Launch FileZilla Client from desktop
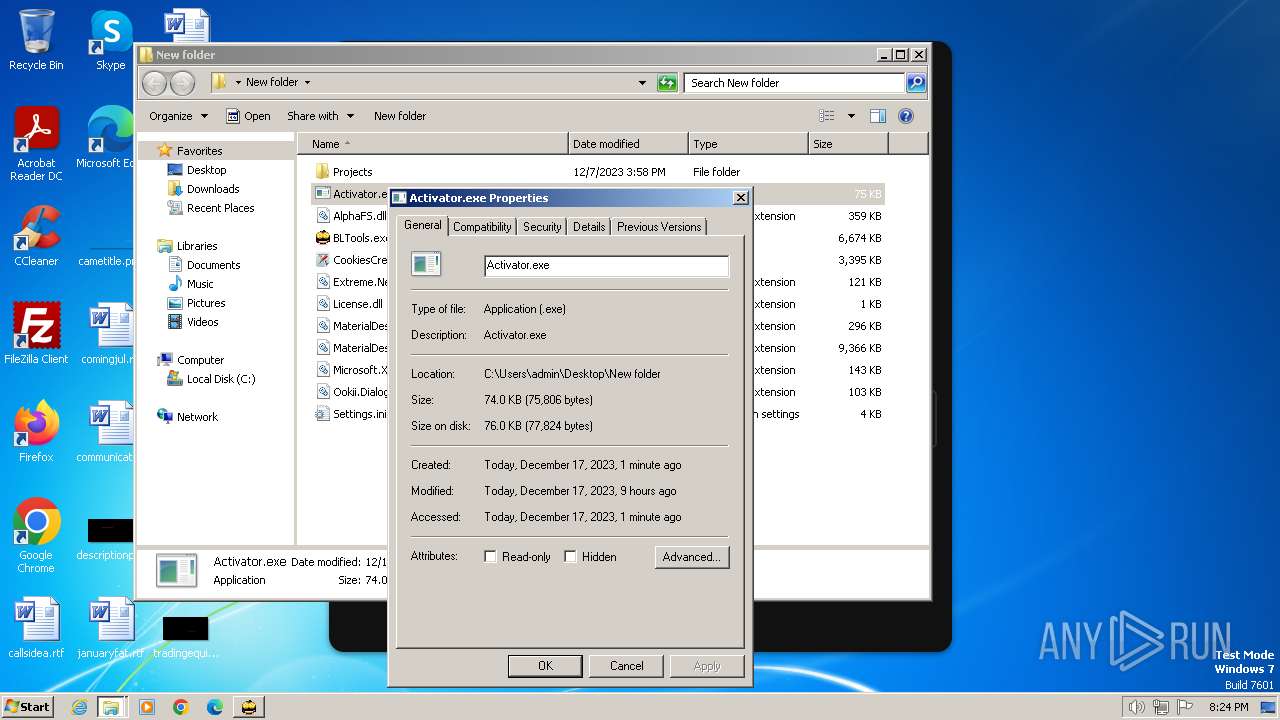The width and height of the screenshot is (1280, 720). (x=36, y=334)
